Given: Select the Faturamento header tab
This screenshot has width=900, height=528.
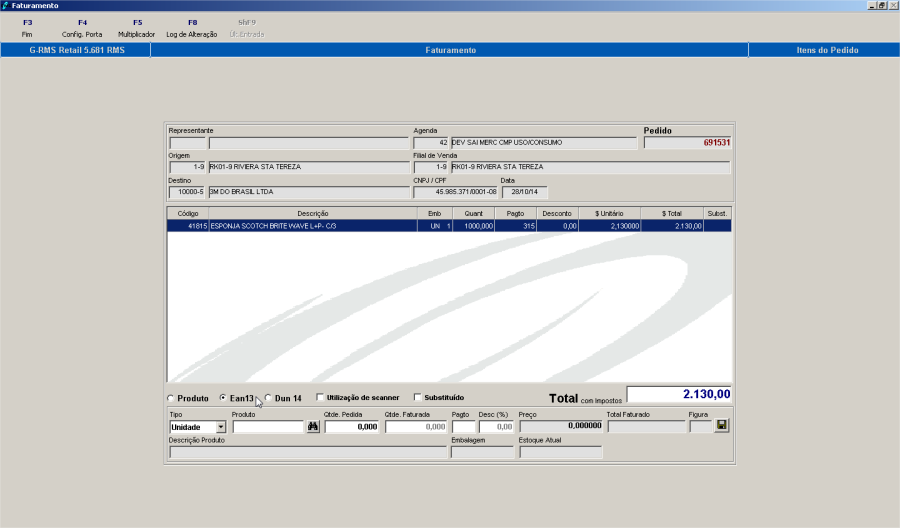Looking at the screenshot, I should tap(450, 50).
